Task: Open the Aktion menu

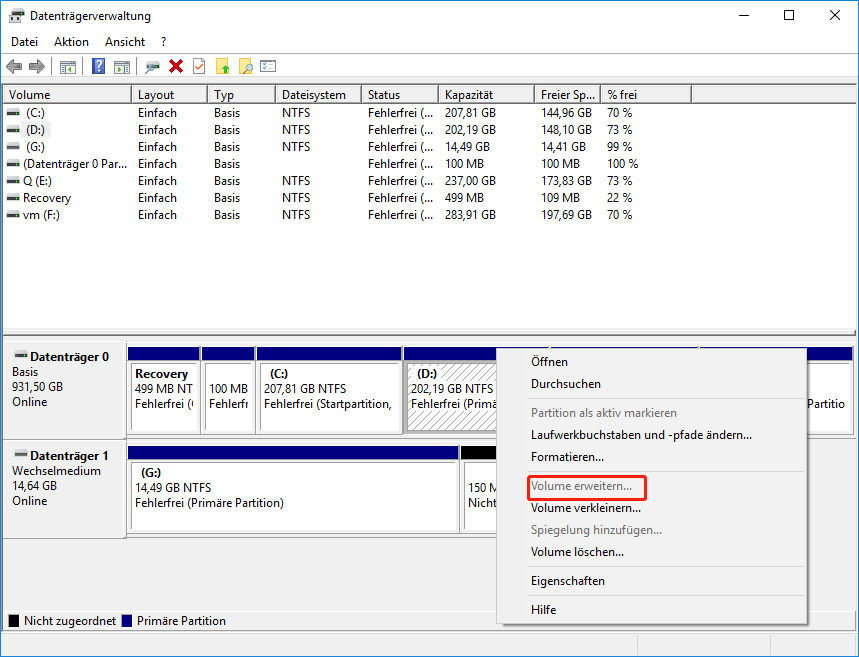Action: pyautogui.click(x=70, y=41)
